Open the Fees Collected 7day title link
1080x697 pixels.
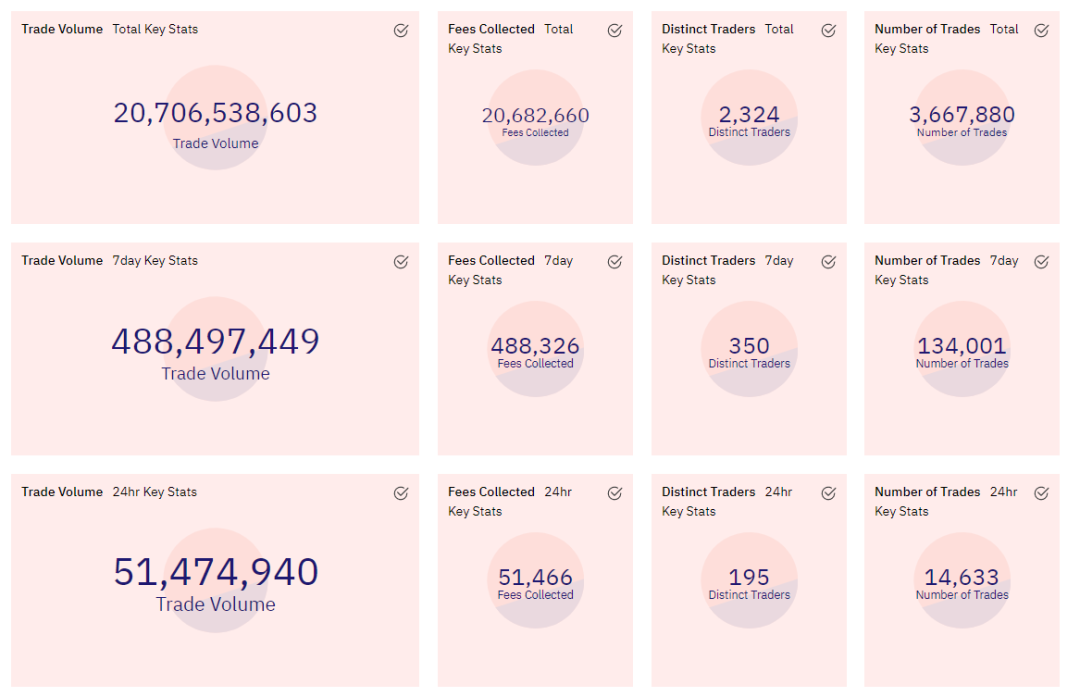510,270
